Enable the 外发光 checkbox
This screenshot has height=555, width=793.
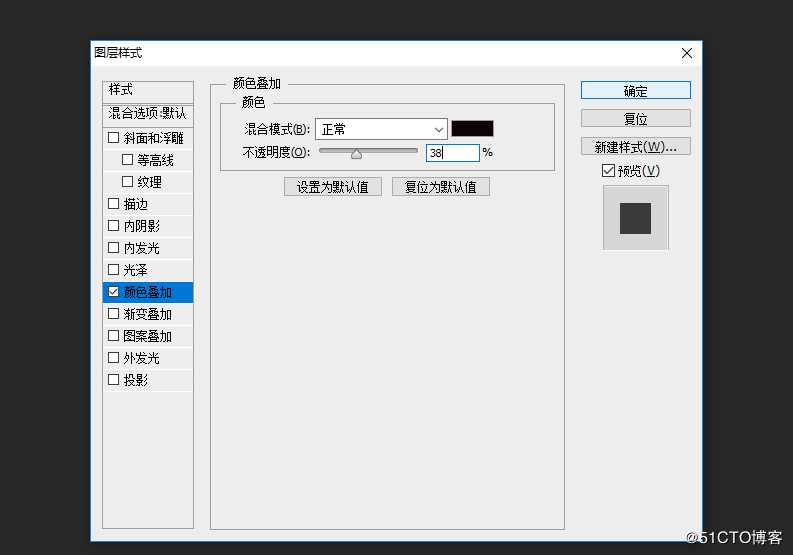(x=114, y=358)
